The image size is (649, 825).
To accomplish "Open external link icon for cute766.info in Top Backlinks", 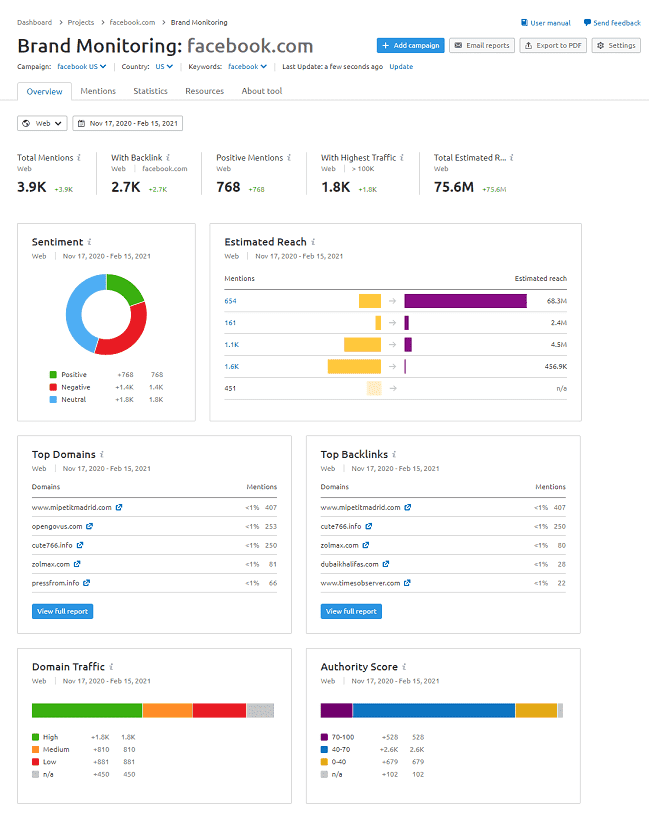I will 368,526.
